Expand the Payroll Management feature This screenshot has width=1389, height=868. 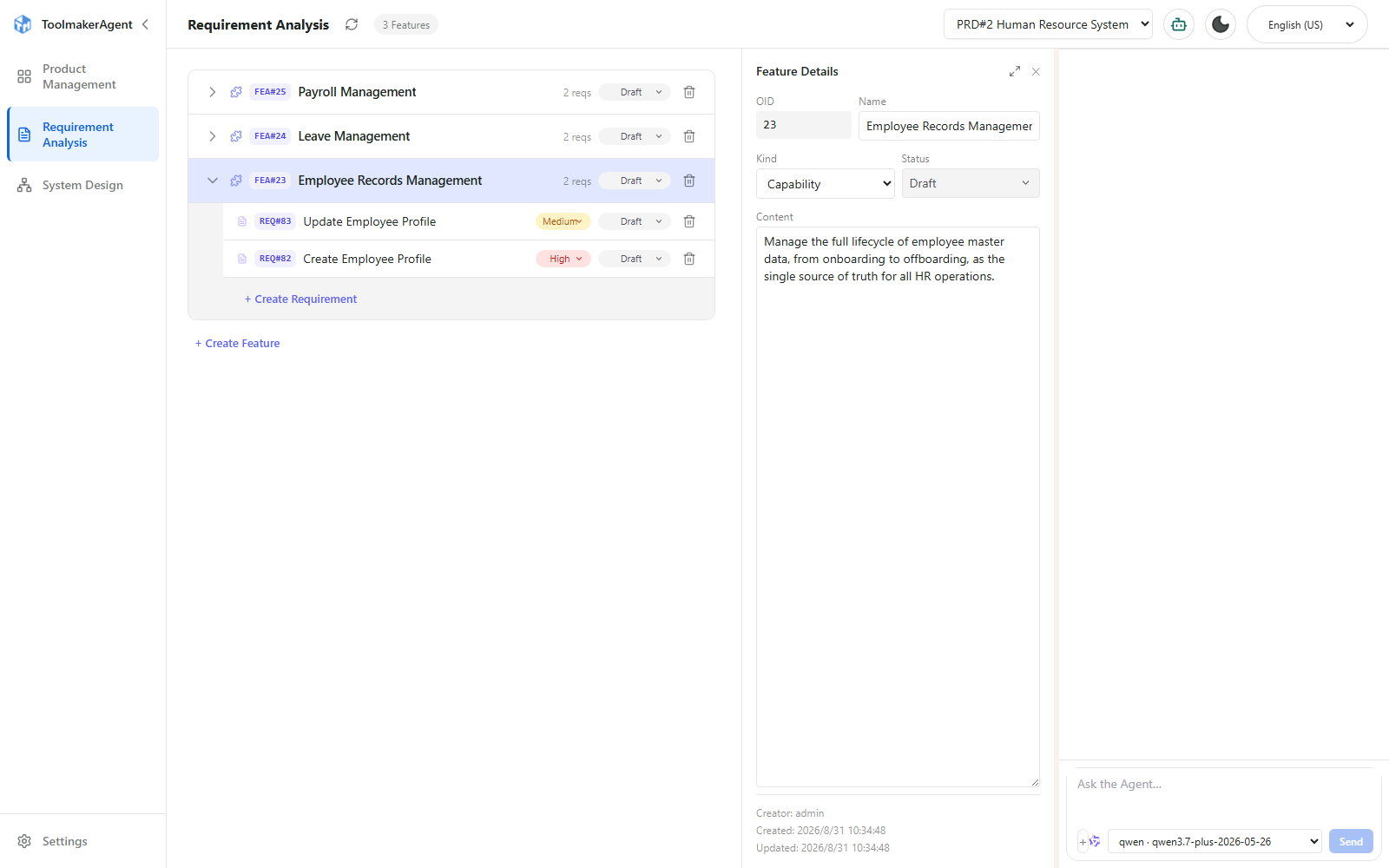point(212,92)
